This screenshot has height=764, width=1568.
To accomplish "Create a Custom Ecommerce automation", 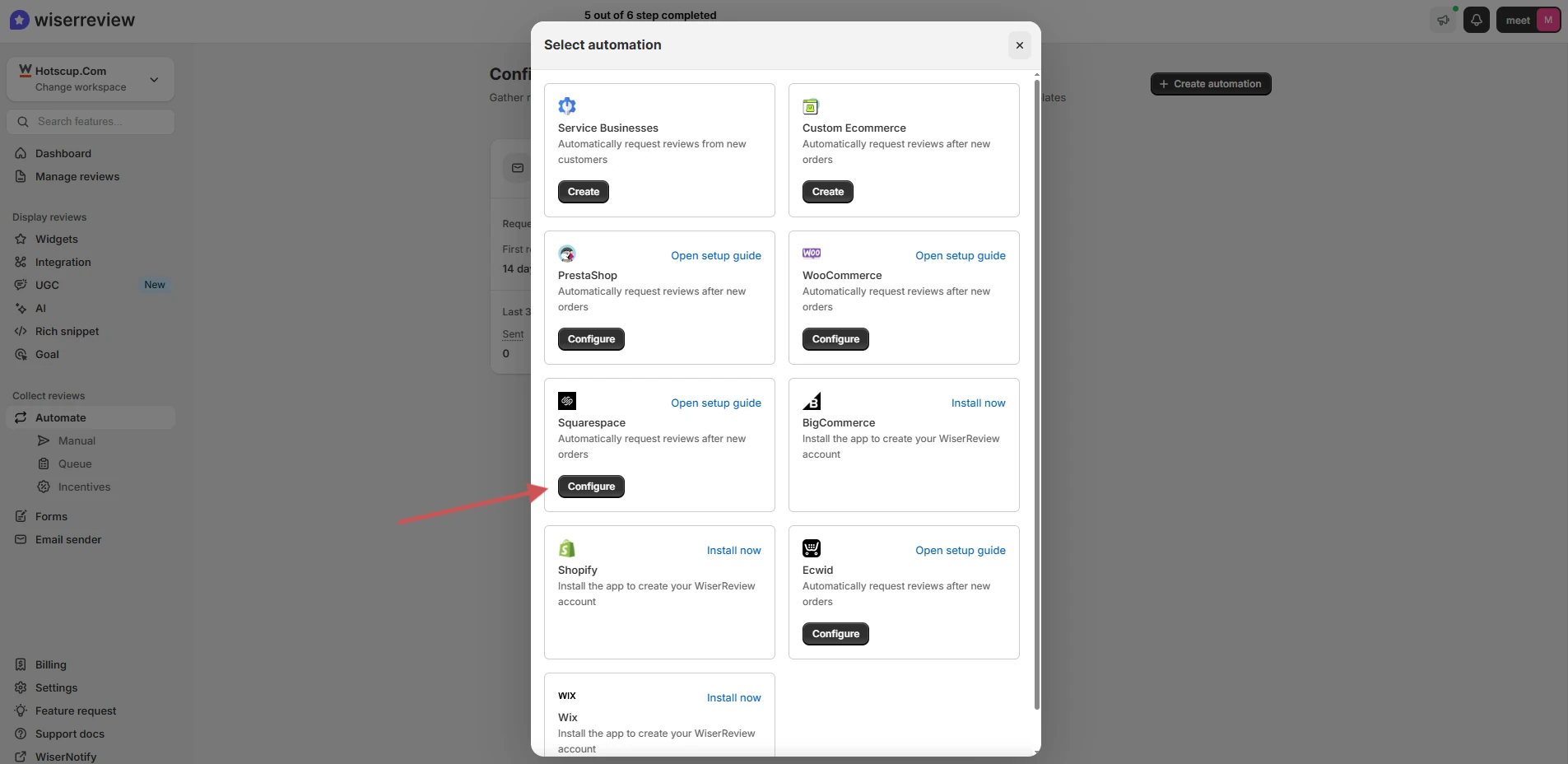I will coord(828,192).
